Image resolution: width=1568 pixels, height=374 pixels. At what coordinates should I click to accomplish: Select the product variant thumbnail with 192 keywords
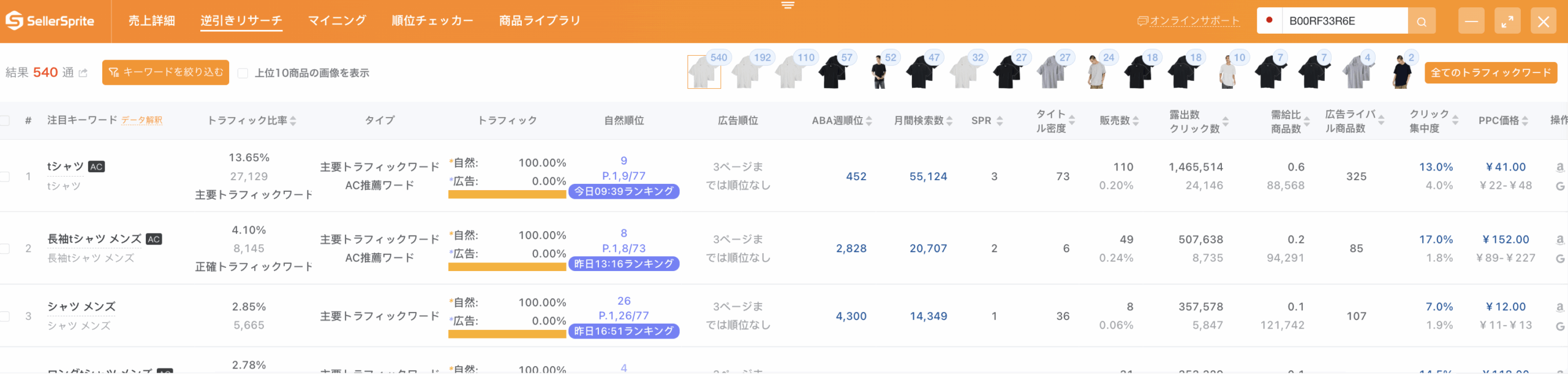point(748,71)
